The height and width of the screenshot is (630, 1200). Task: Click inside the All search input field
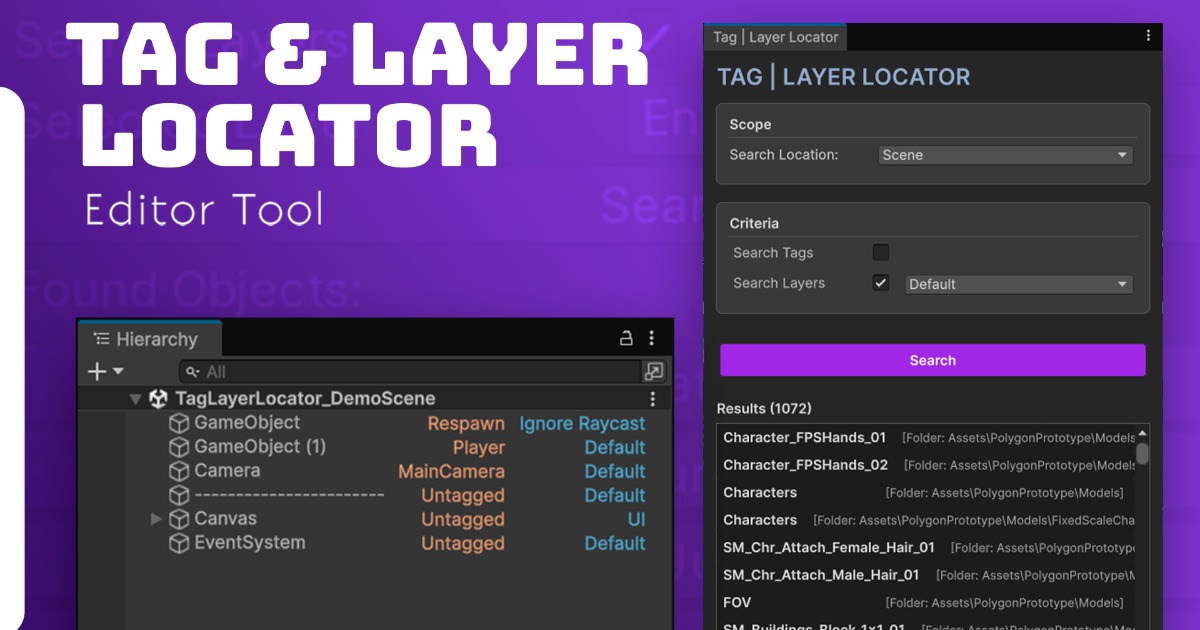400,371
